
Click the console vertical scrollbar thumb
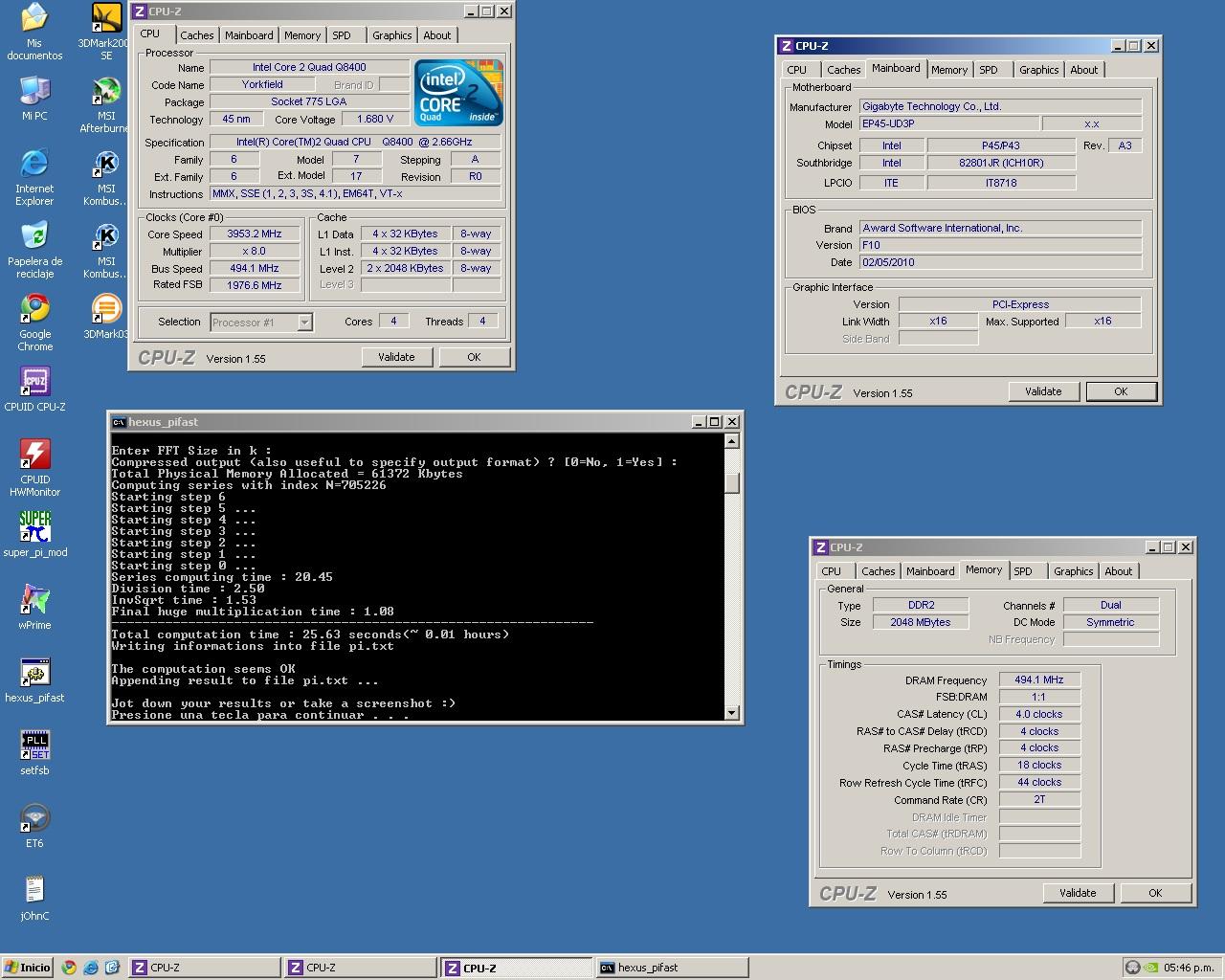[x=732, y=482]
